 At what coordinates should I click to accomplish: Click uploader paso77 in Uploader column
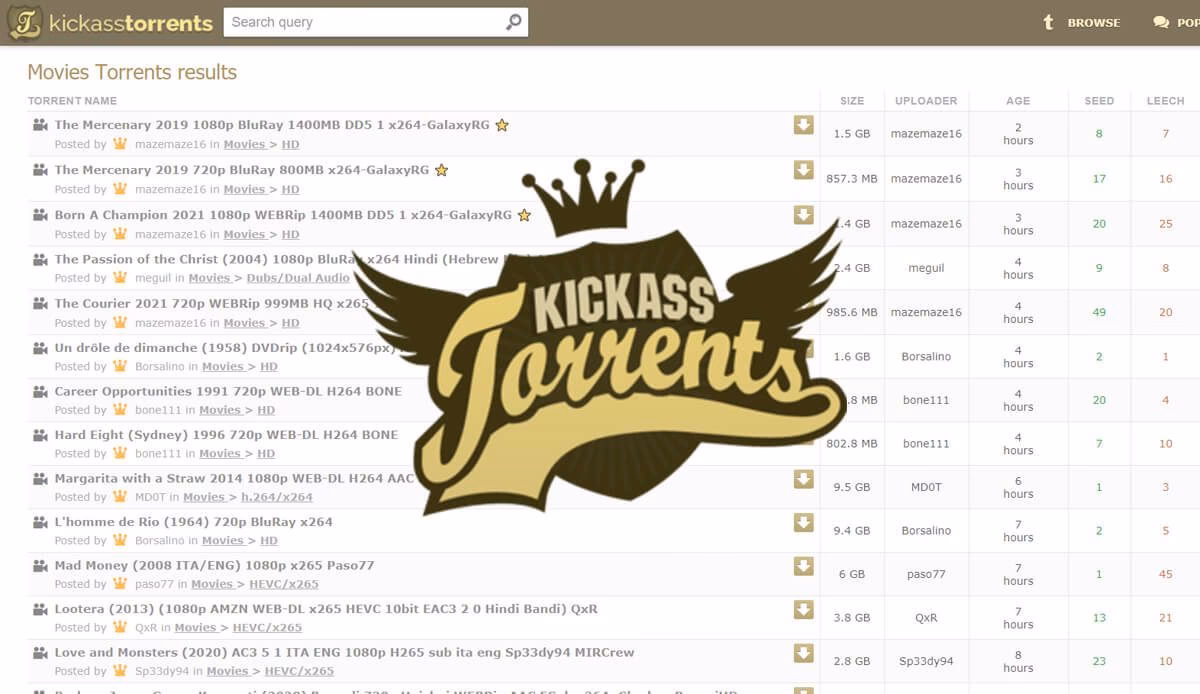[926, 575]
